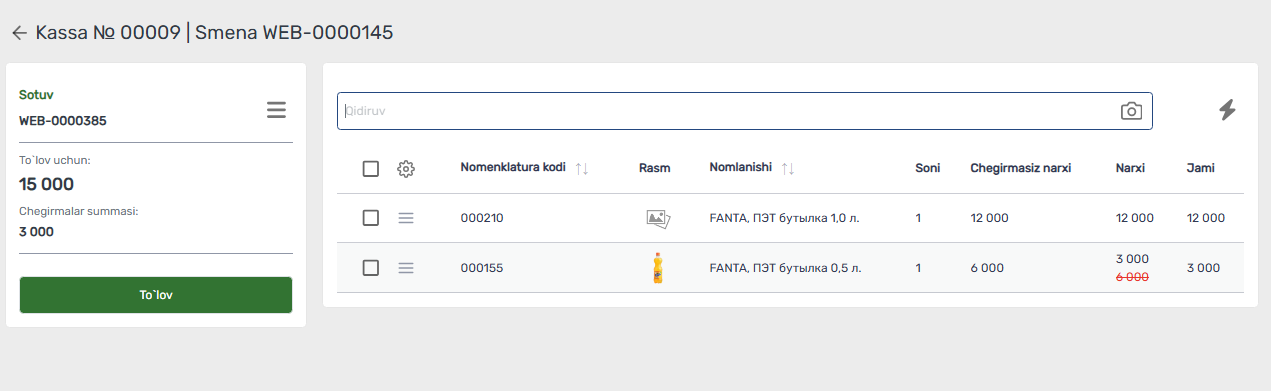Viewport: 1271px width, 391px height.
Task: Click the Fanta bottle thumbnail for 000155
Action: pos(657,268)
